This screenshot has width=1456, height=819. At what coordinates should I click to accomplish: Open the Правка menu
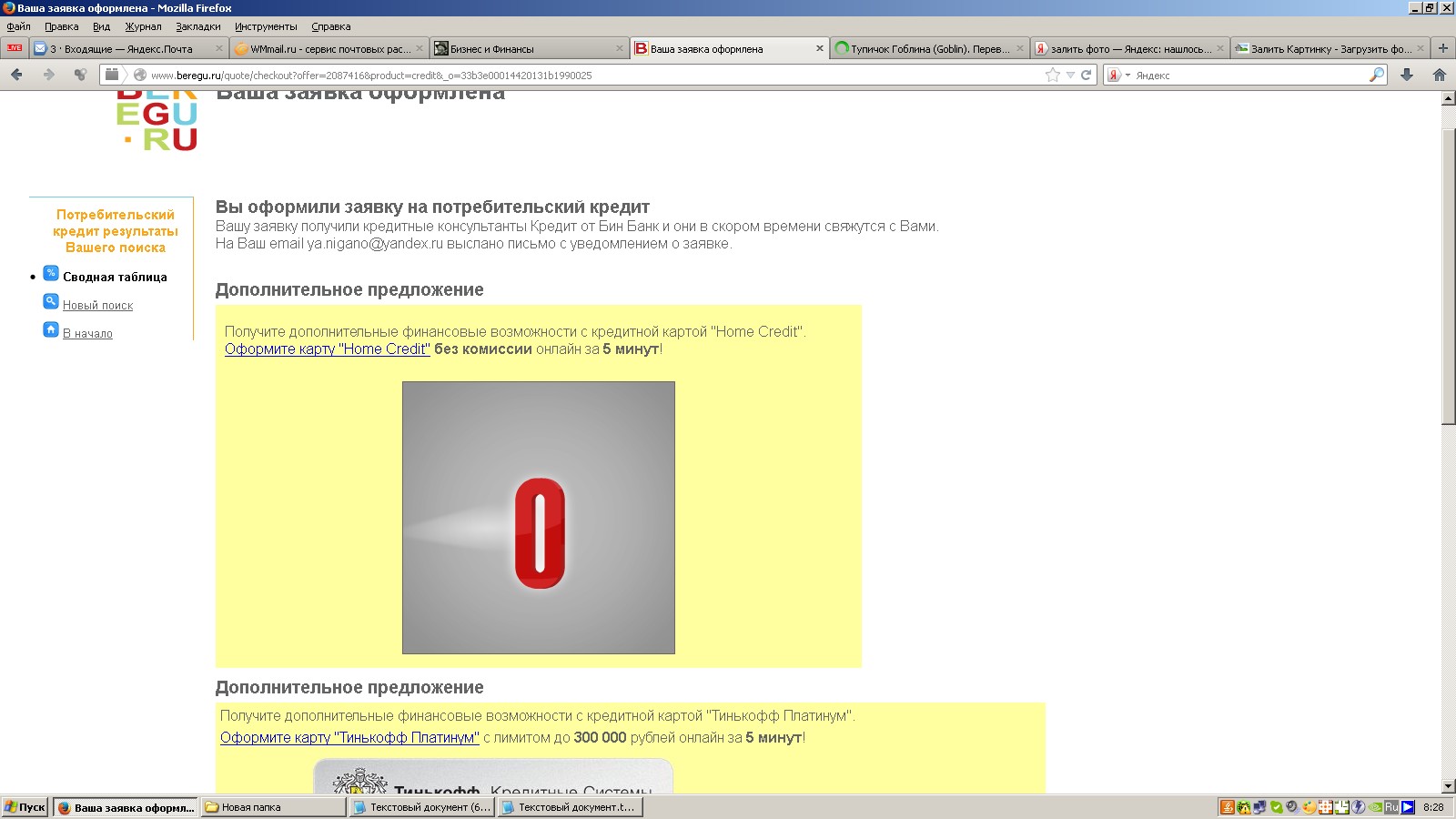click(x=61, y=26)
